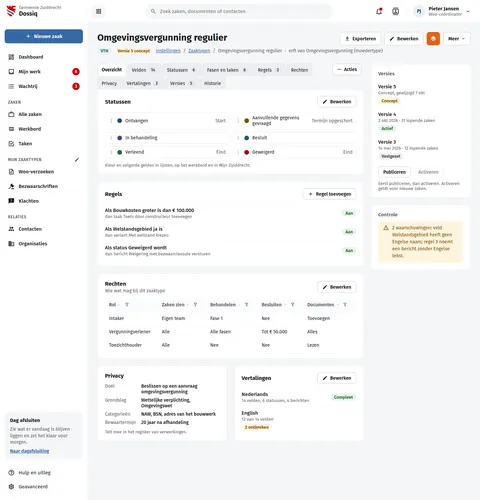The image size is (480, 500).
Task: Open the Fasen en taken tab
Action: (x=226, y=70)
